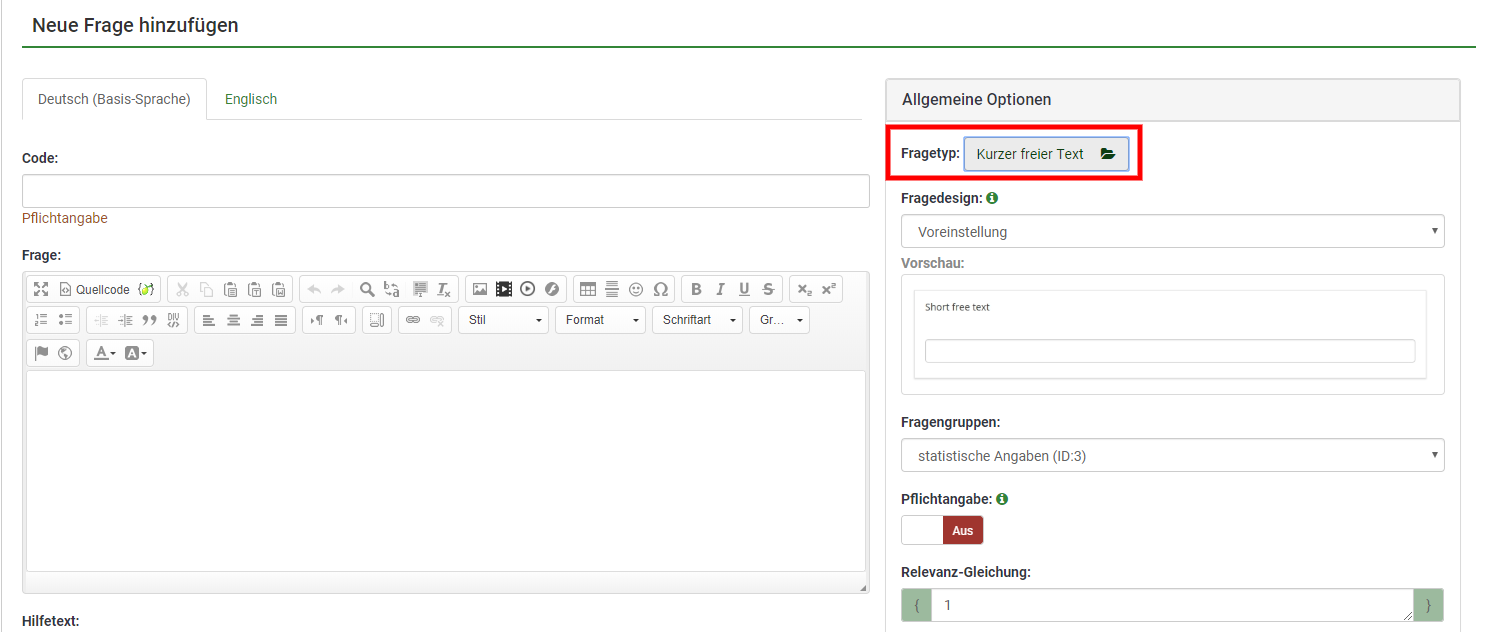1489x632 pixels.
Task: Open the Schriftart font dropdown
Action: coord(698,320)
